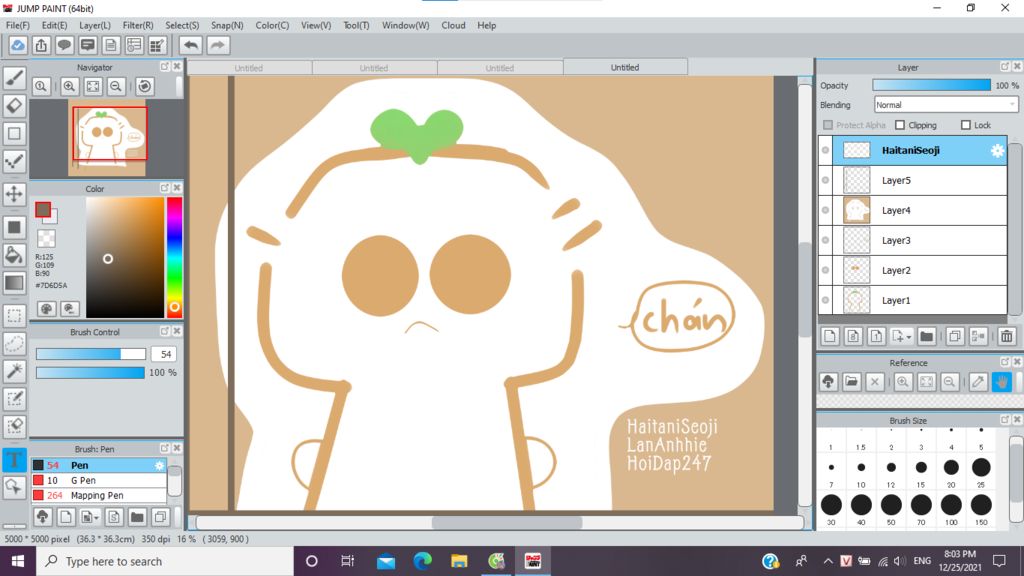The image size is (1024, 576).
Task: Hide the HaitaniSeoji layer
Action: (x=825, y=150)
